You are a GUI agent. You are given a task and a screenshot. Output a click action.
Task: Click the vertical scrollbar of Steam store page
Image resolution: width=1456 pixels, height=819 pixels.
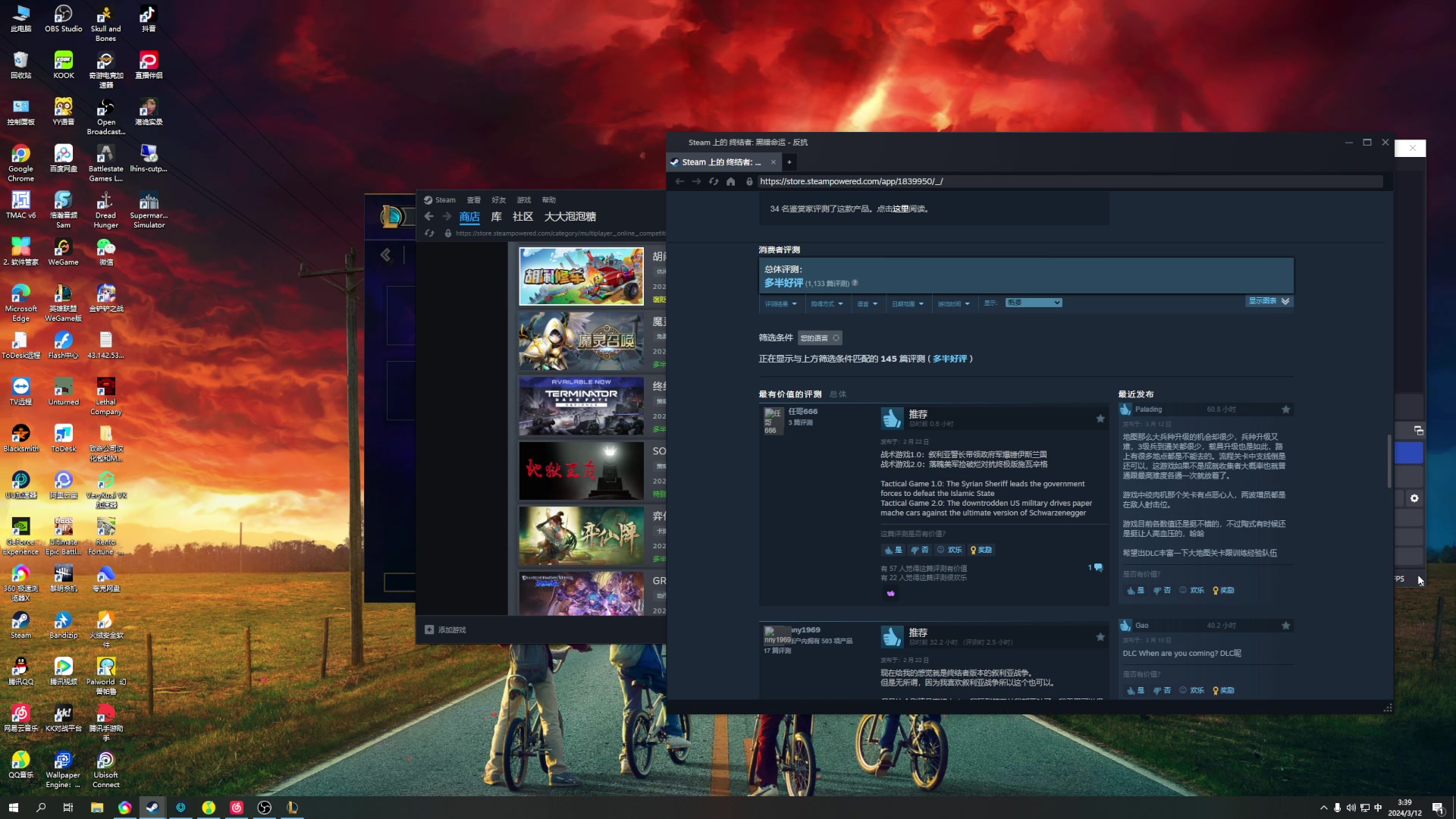[x=1389, y=460]
